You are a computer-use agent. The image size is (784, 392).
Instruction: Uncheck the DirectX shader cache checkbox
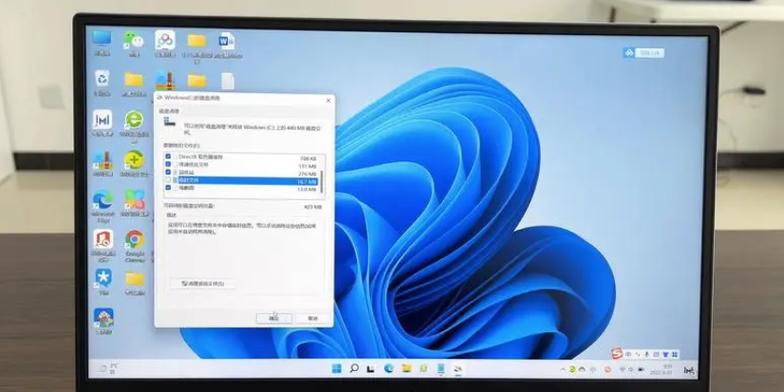168,156
